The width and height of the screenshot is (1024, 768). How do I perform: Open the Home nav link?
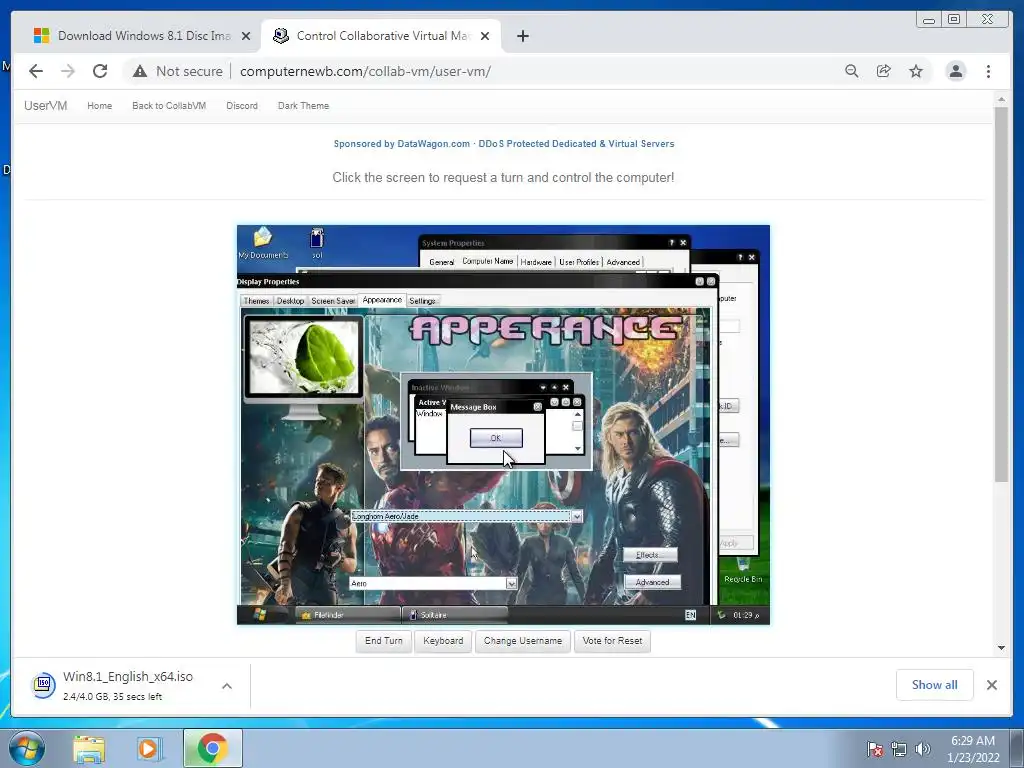click(x=99, y=106)
